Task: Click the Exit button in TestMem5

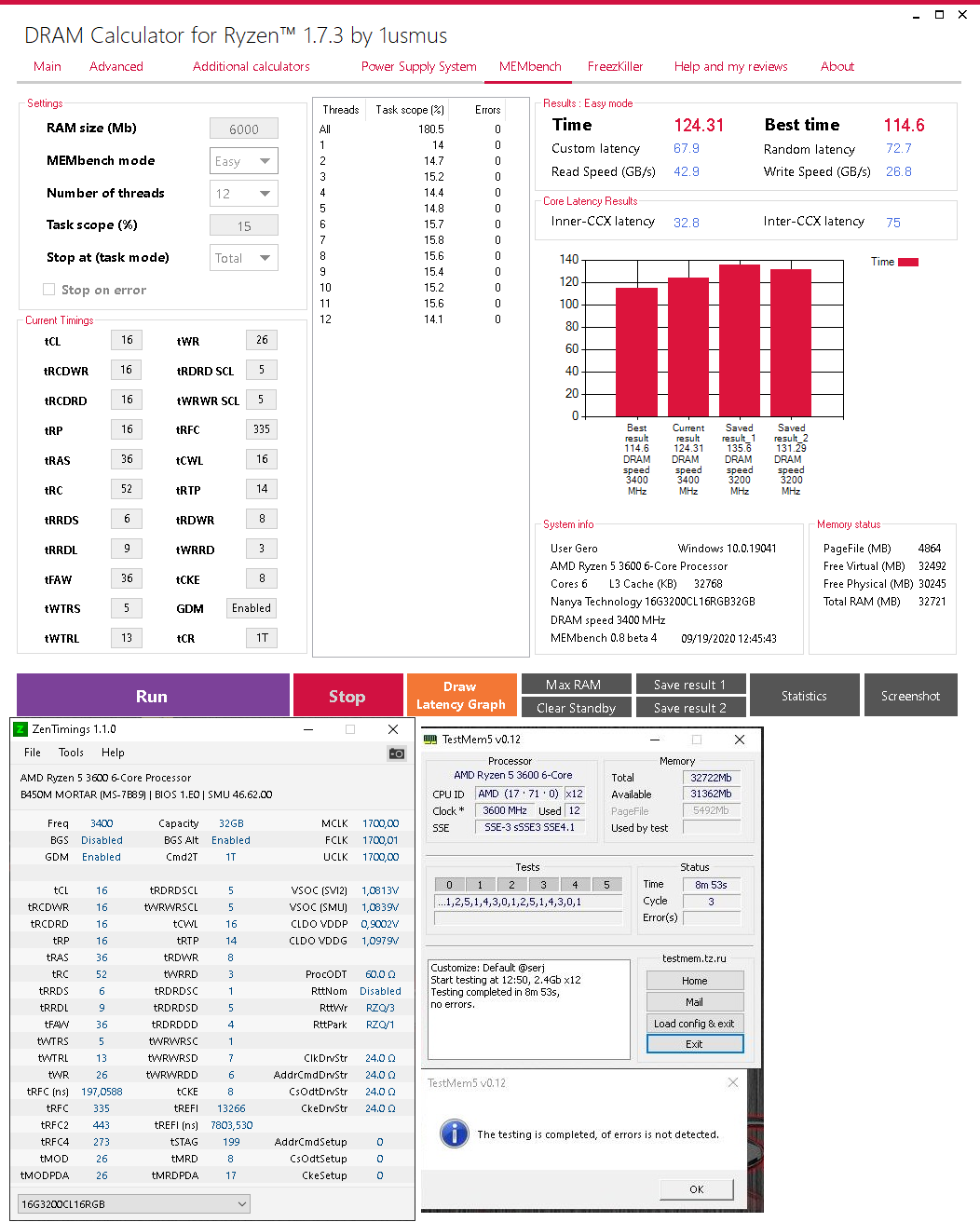Action: tap(695, 1044)
